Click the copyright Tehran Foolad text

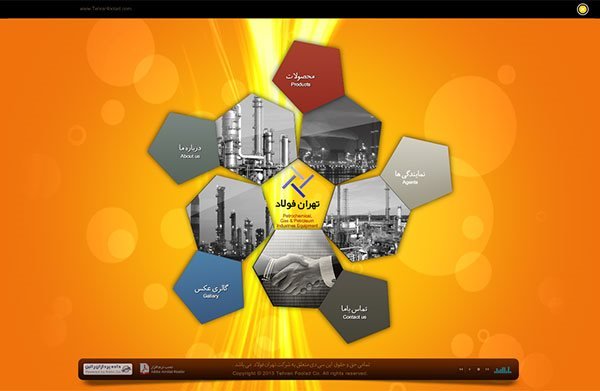click(x=300, y=373)
